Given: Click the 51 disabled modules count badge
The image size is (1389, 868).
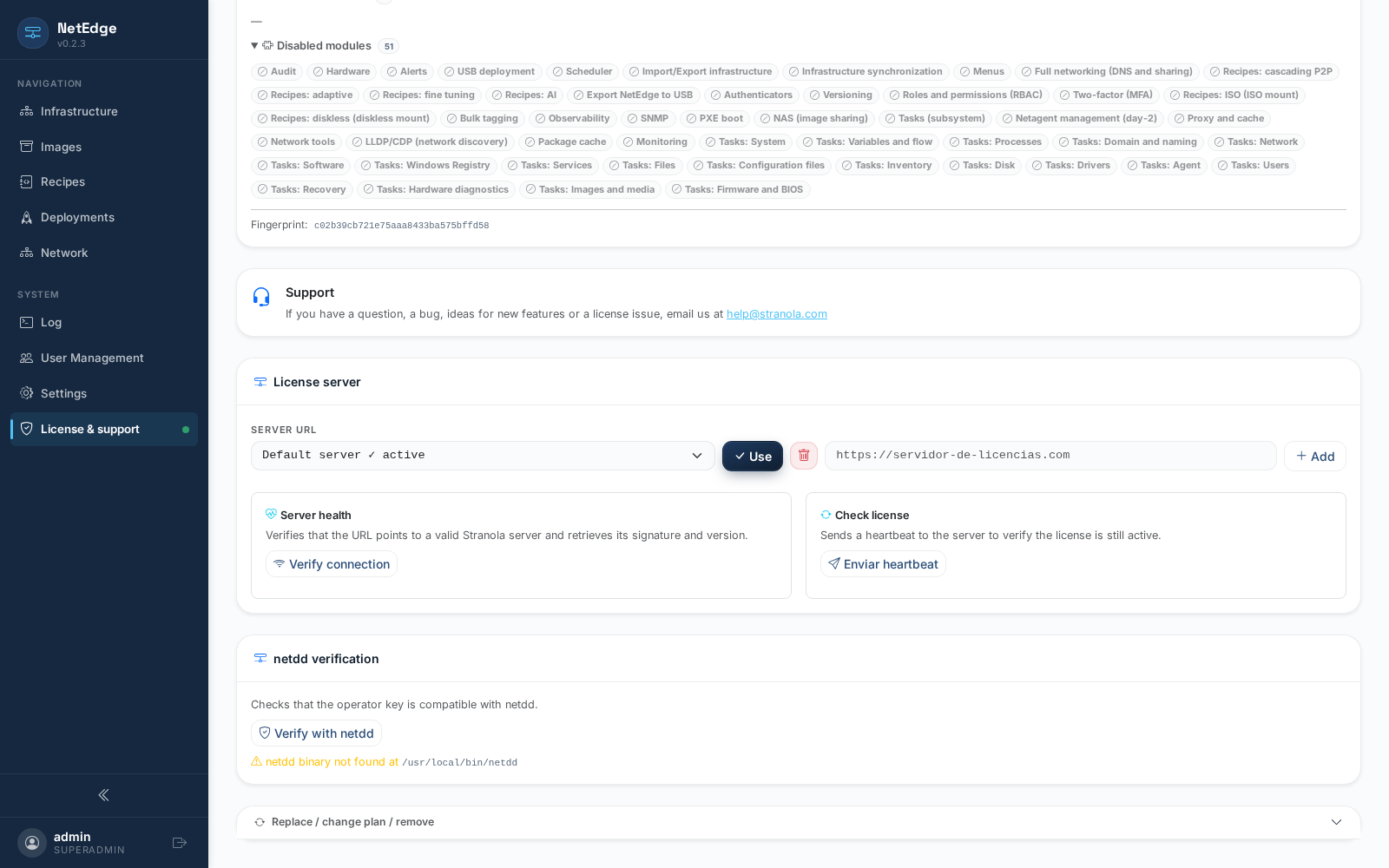Looking at the screenshot, I should click(x=389, y=47).
